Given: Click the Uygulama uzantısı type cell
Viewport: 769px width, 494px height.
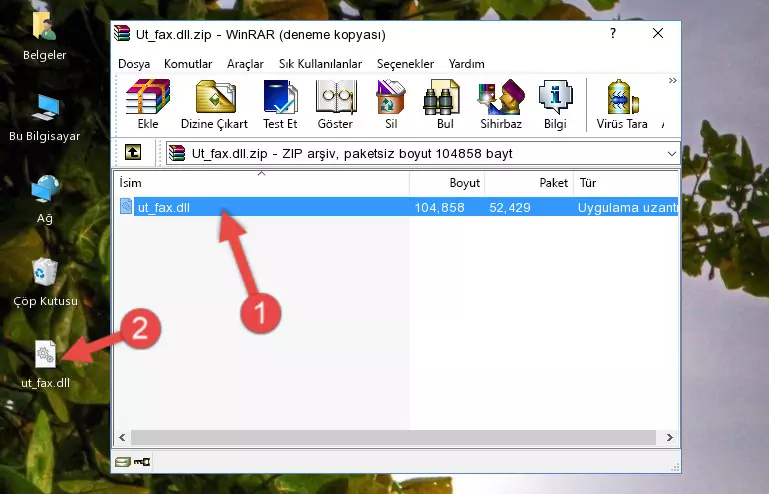Looking at the screenshot, I should 628,208.
